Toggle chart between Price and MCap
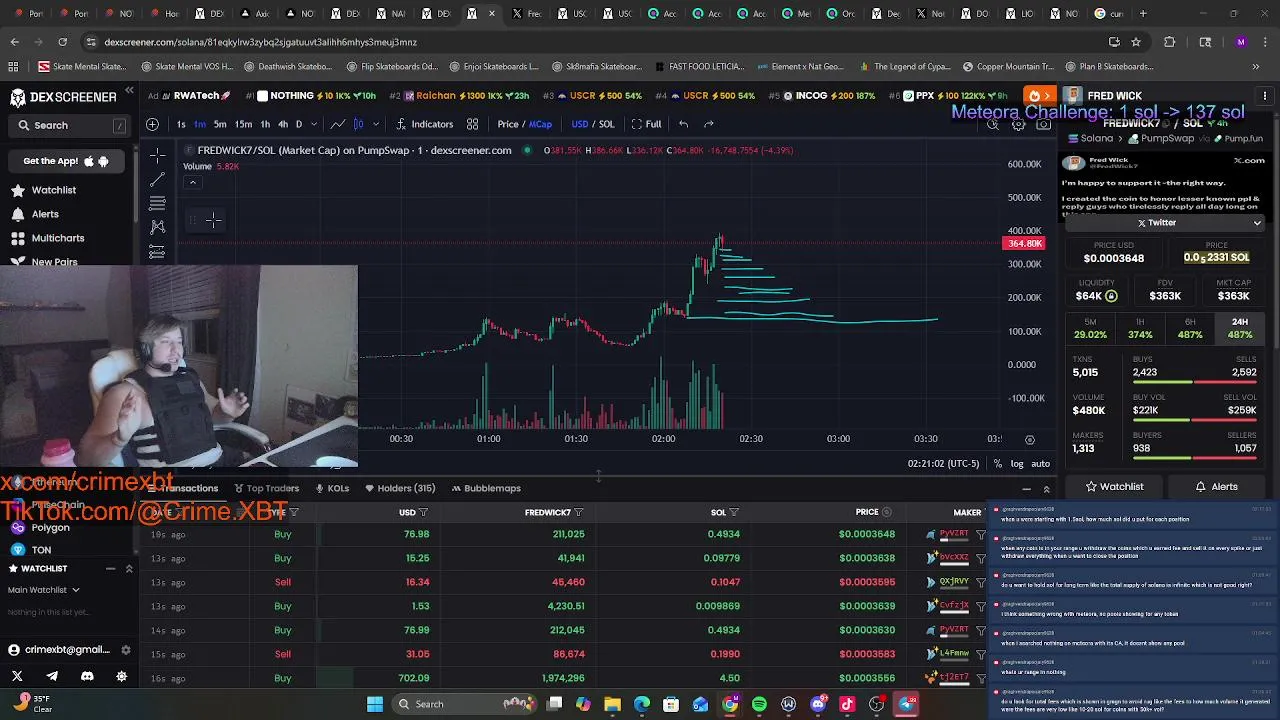1280x720 pixels. click(x=525, y=124)
